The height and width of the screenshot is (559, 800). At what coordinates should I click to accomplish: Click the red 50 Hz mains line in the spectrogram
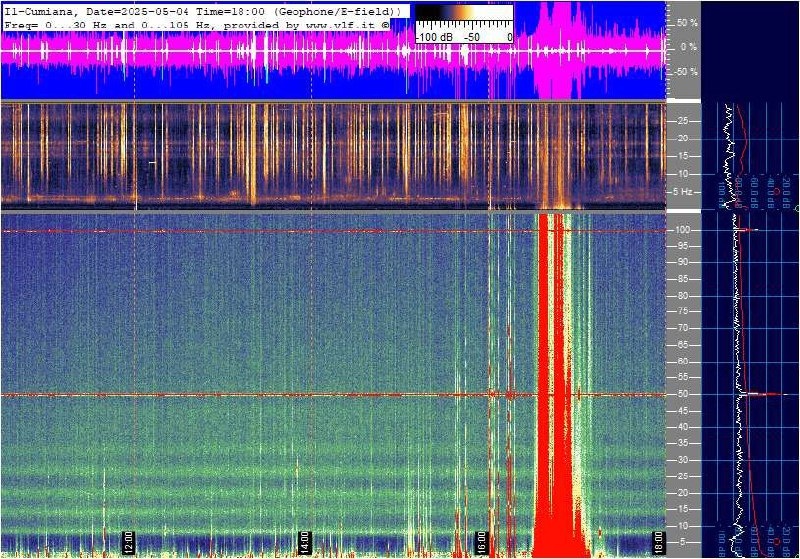tap(333, 395)
